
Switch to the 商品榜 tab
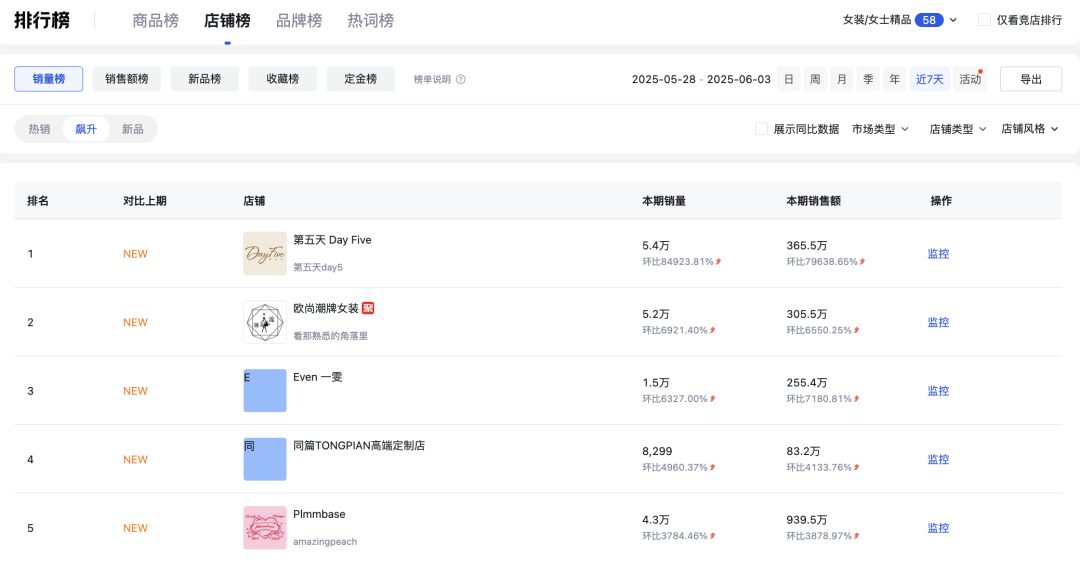[x=156, y=21]
